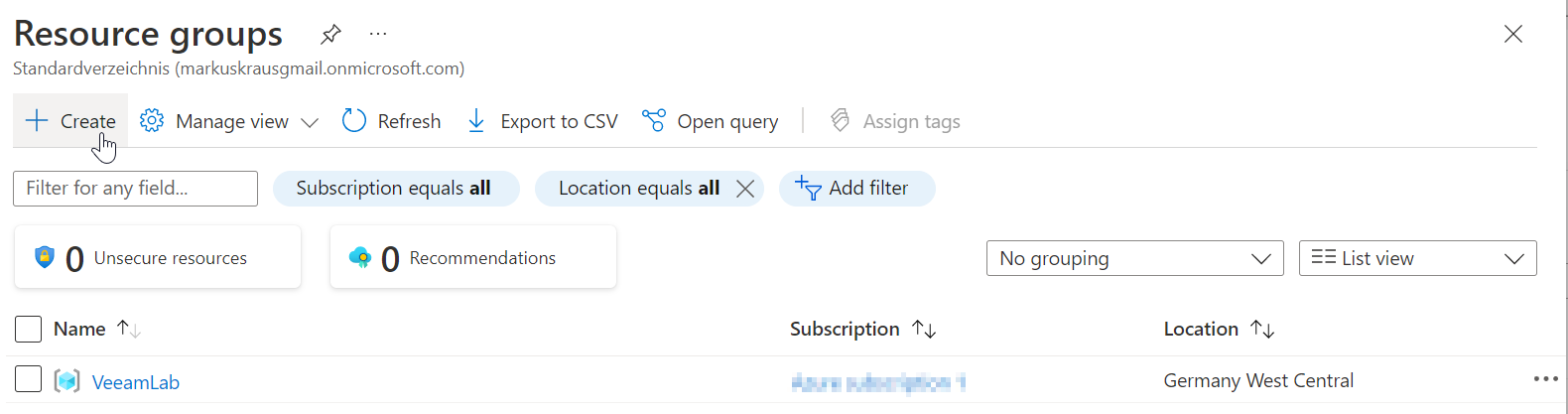Screen dimensions: 1568x414
Task: Pin the Resource groups blade
Action: point(330,35)
